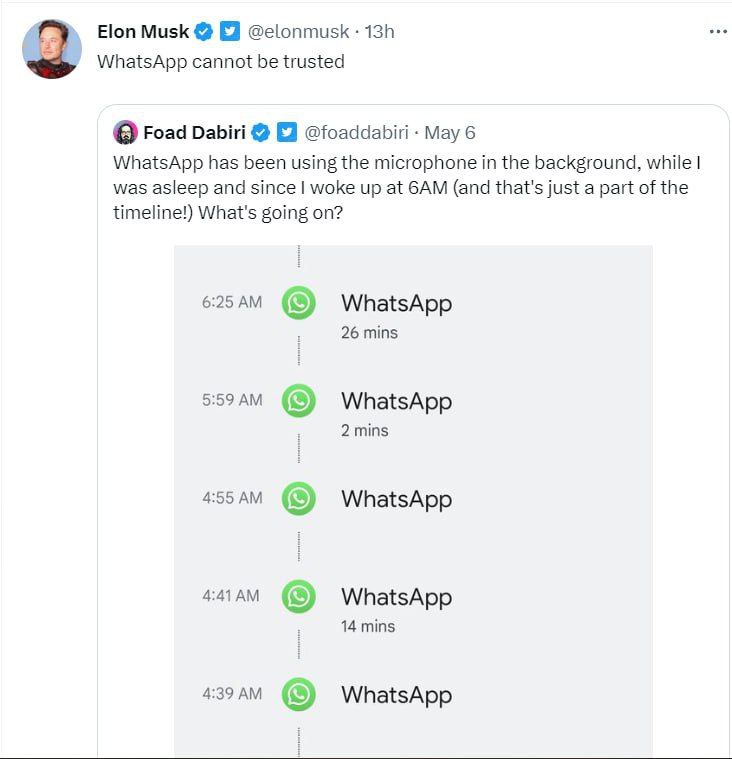This screenshot has width=732, height=759.
Task: Click the Twitter bird badge next to Foad Dabiri
Action: [287, 133]
